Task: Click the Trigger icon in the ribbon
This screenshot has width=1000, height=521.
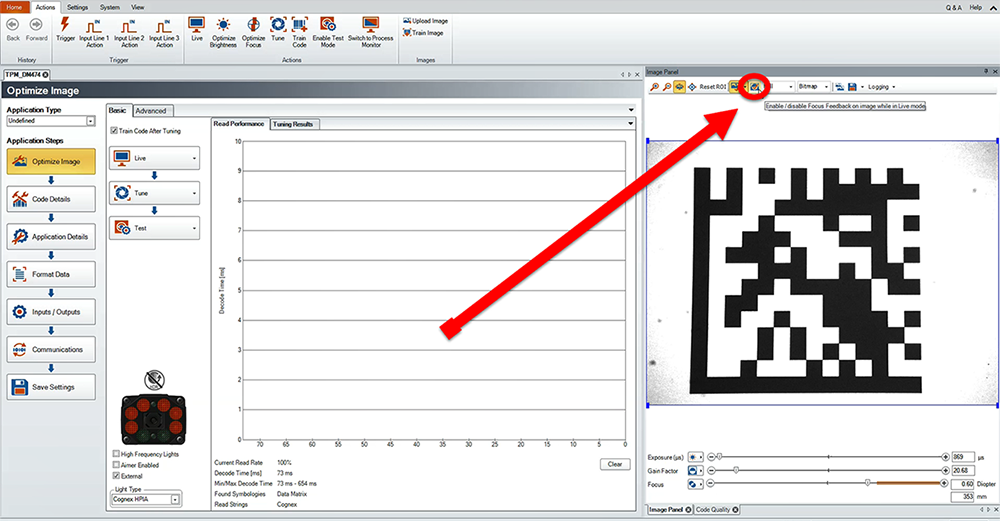Action: [x=65, y=24]
